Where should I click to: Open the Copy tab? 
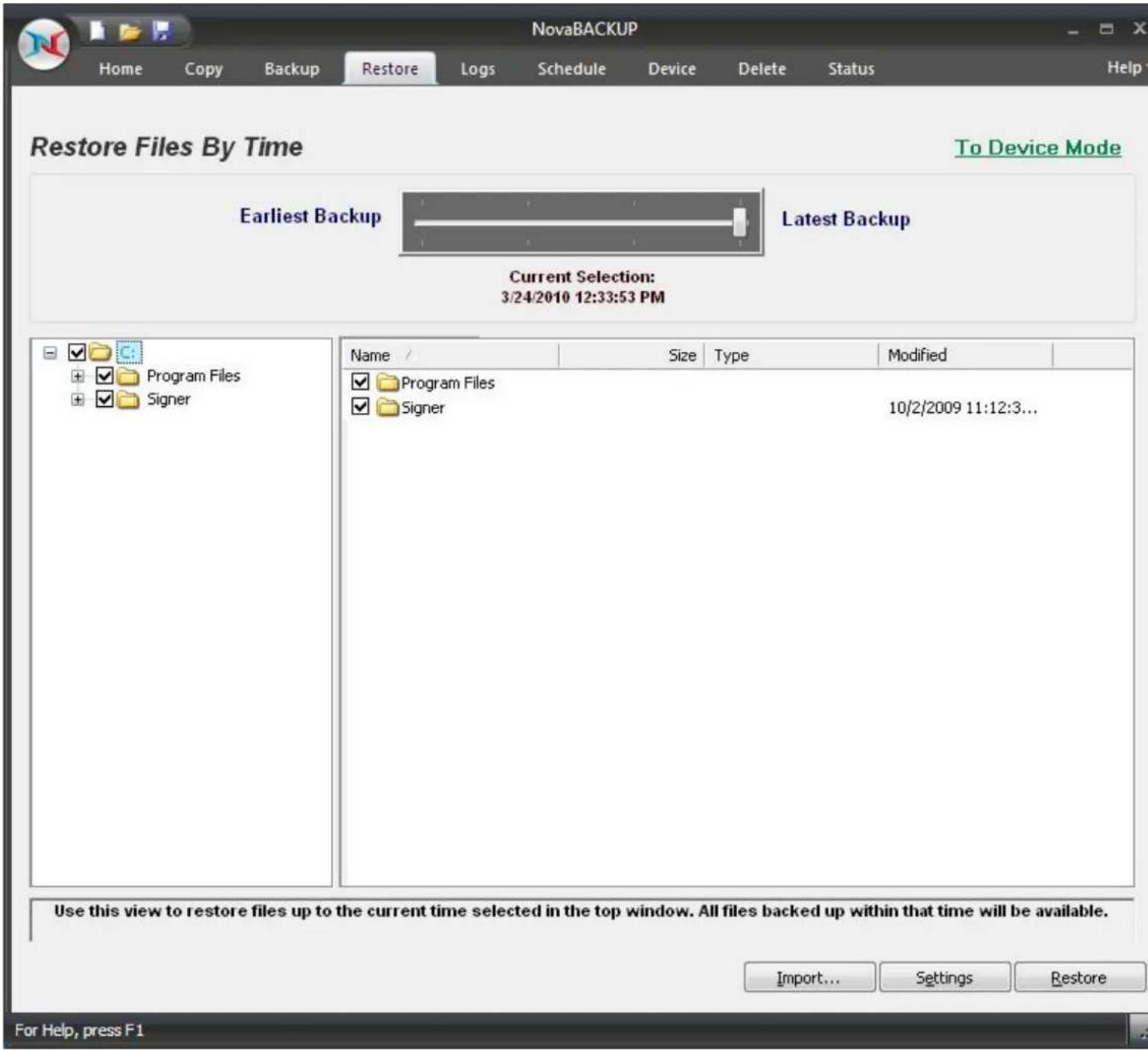[204, 69]
